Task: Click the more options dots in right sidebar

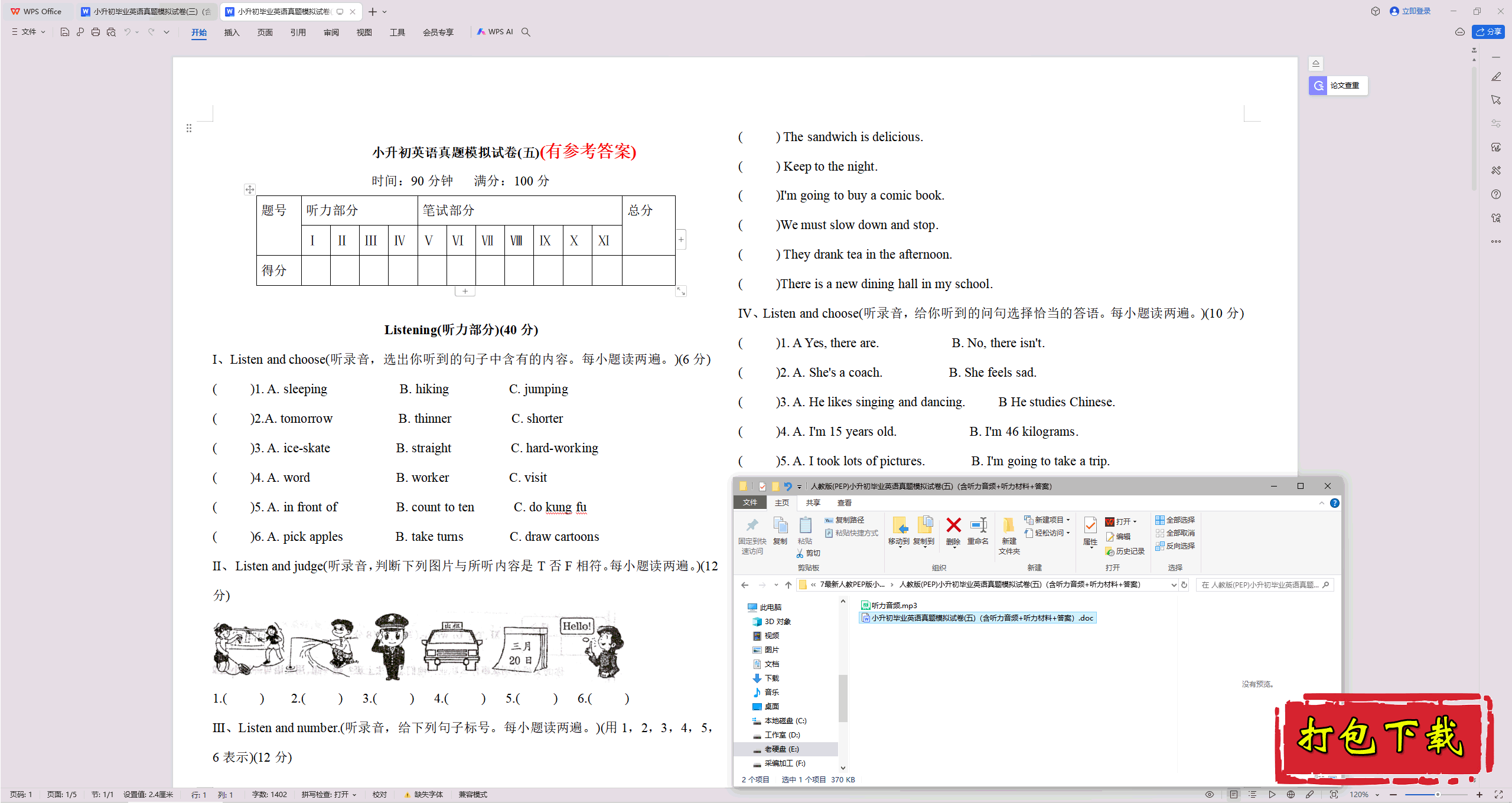Action: (1495, 241)
